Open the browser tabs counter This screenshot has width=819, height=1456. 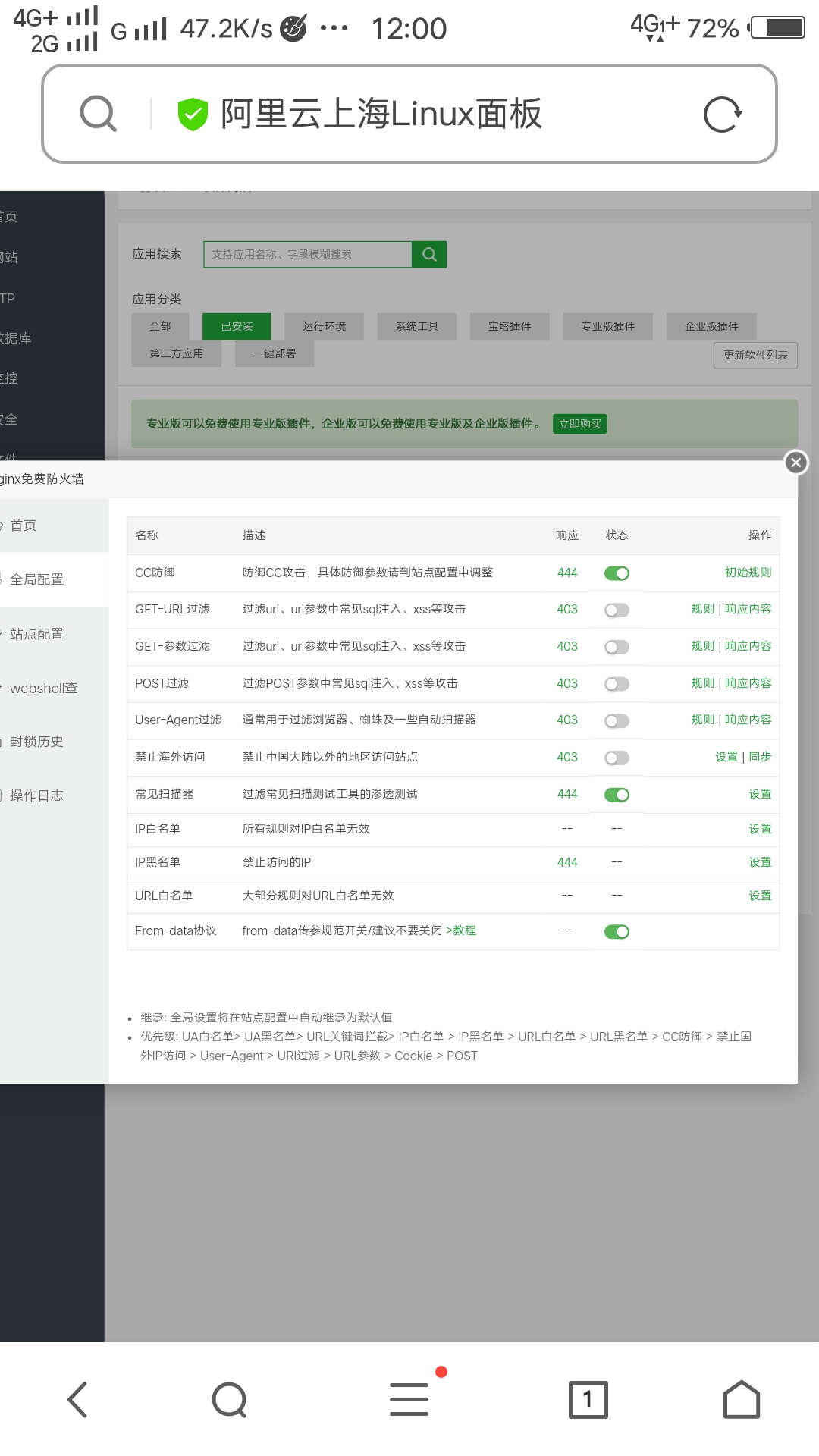point(588,1399)
